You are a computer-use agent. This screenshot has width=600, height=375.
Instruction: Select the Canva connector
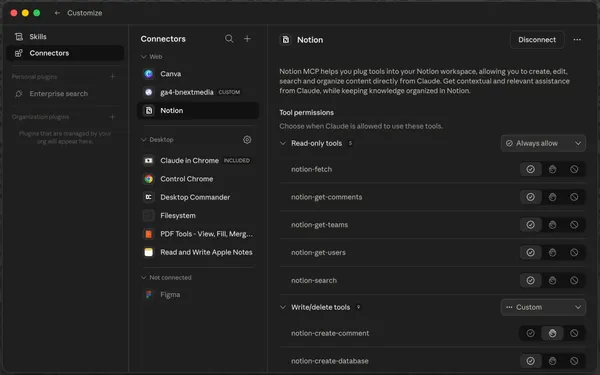198,74
